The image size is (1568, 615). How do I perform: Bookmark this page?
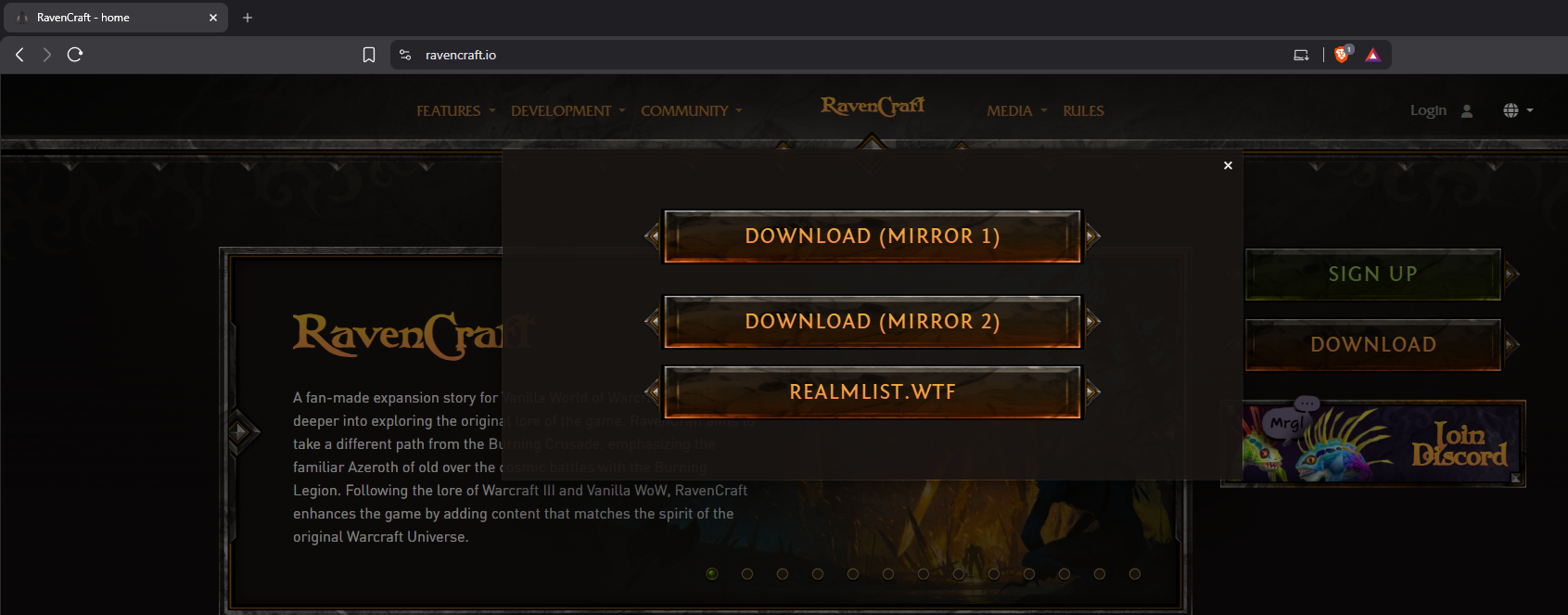click(369, 55)
